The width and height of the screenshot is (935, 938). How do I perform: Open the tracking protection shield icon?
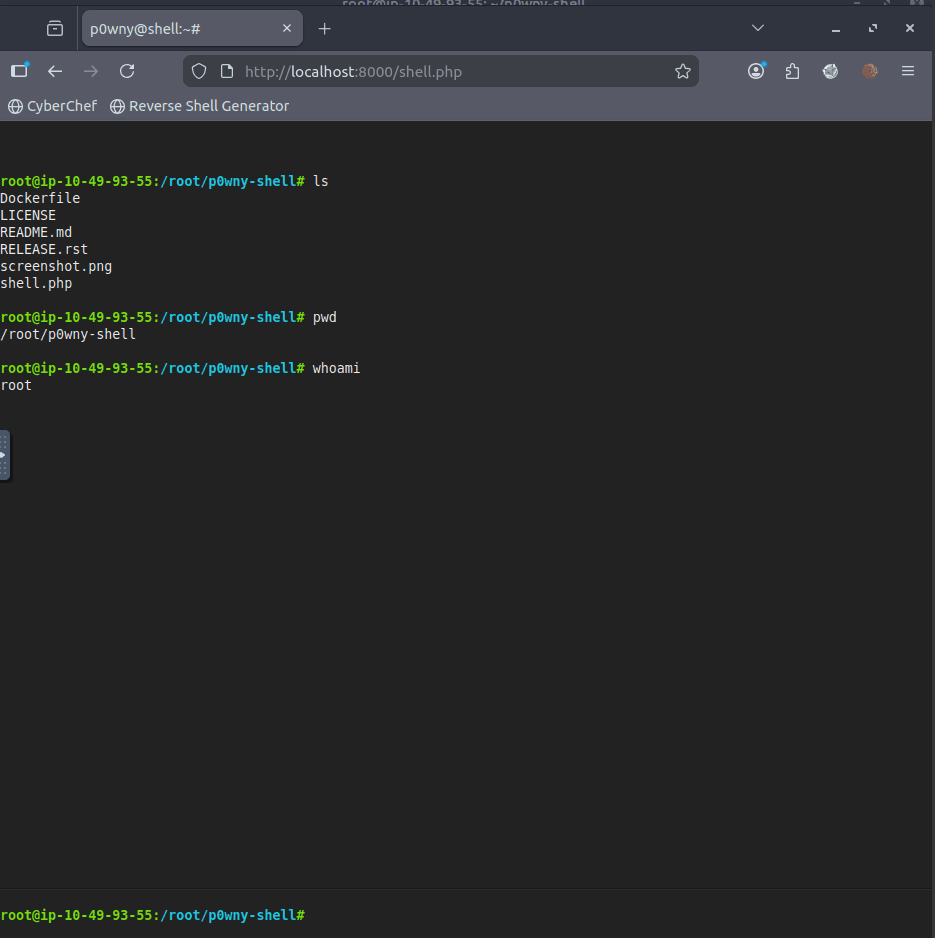click(x=199, y=71)
